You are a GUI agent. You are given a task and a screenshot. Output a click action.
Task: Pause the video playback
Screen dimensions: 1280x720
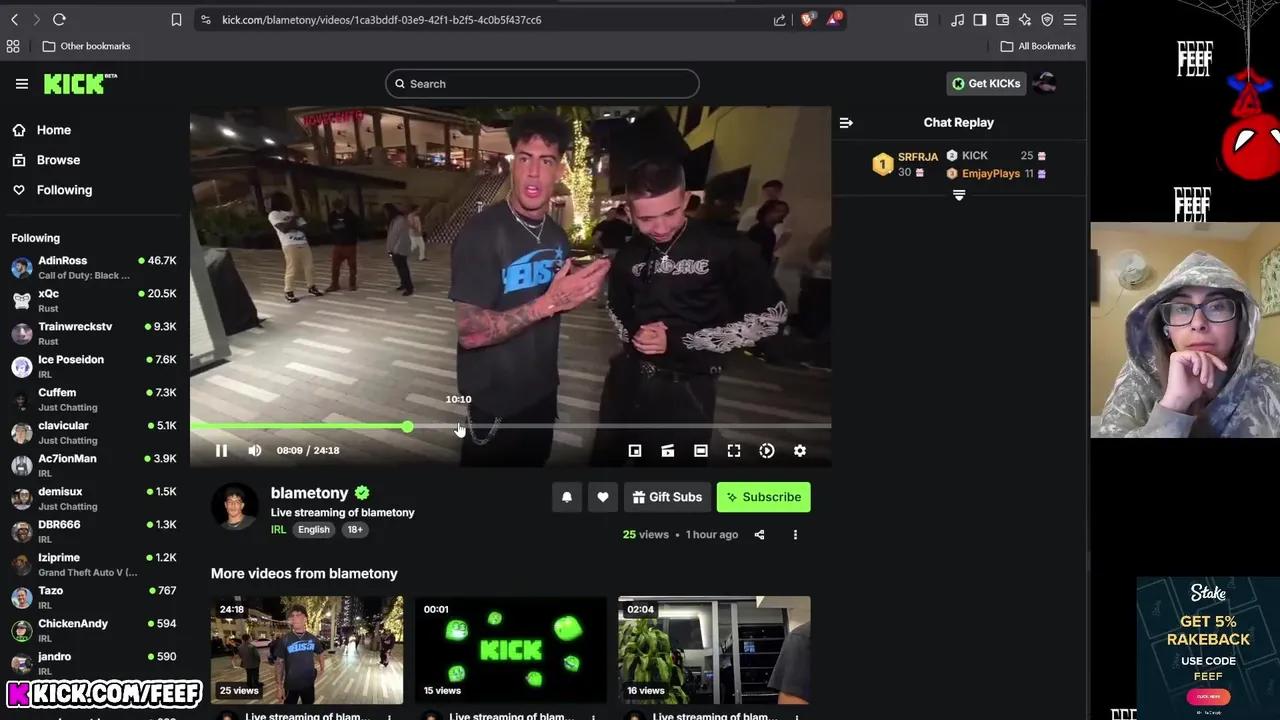coord(221,451)
